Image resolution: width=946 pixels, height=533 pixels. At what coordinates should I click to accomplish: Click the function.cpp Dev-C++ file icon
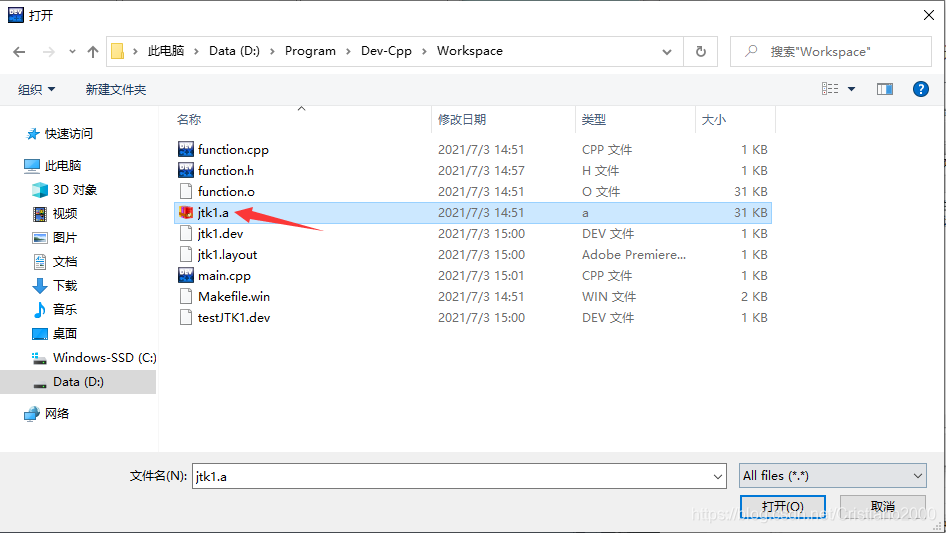(186, 148)
